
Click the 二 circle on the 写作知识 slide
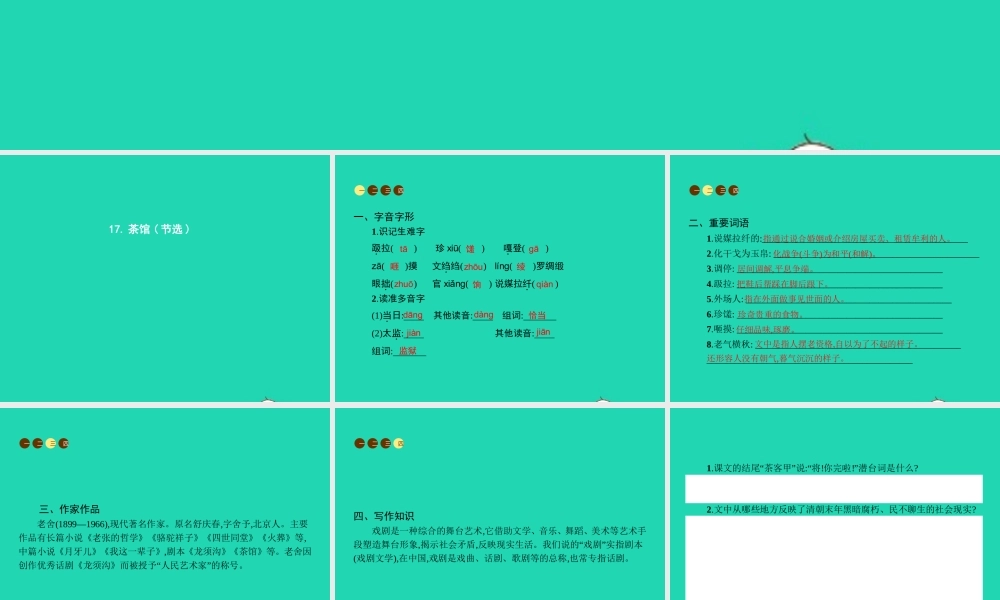(x=372, y=443)
